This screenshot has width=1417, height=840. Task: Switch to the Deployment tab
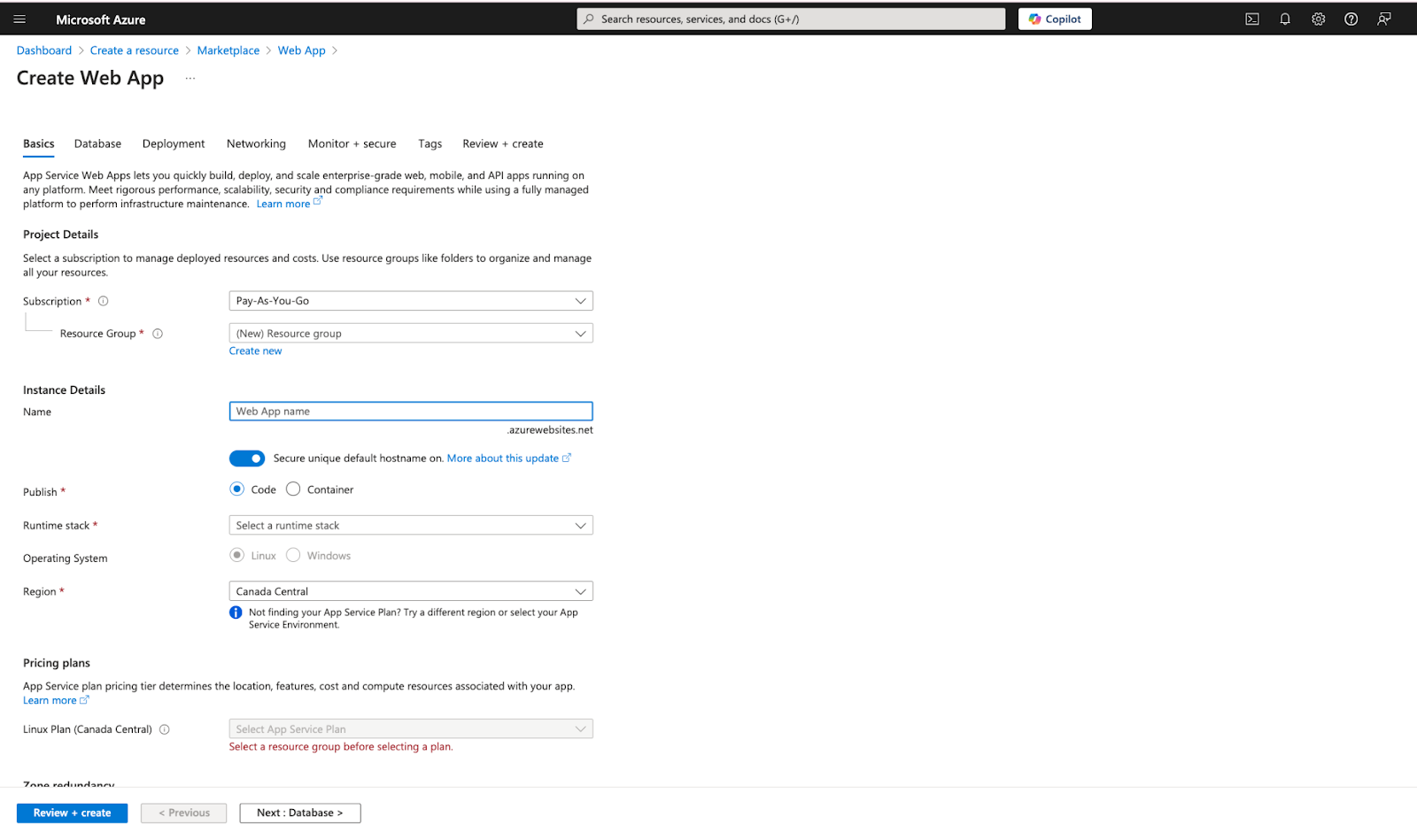174,143
